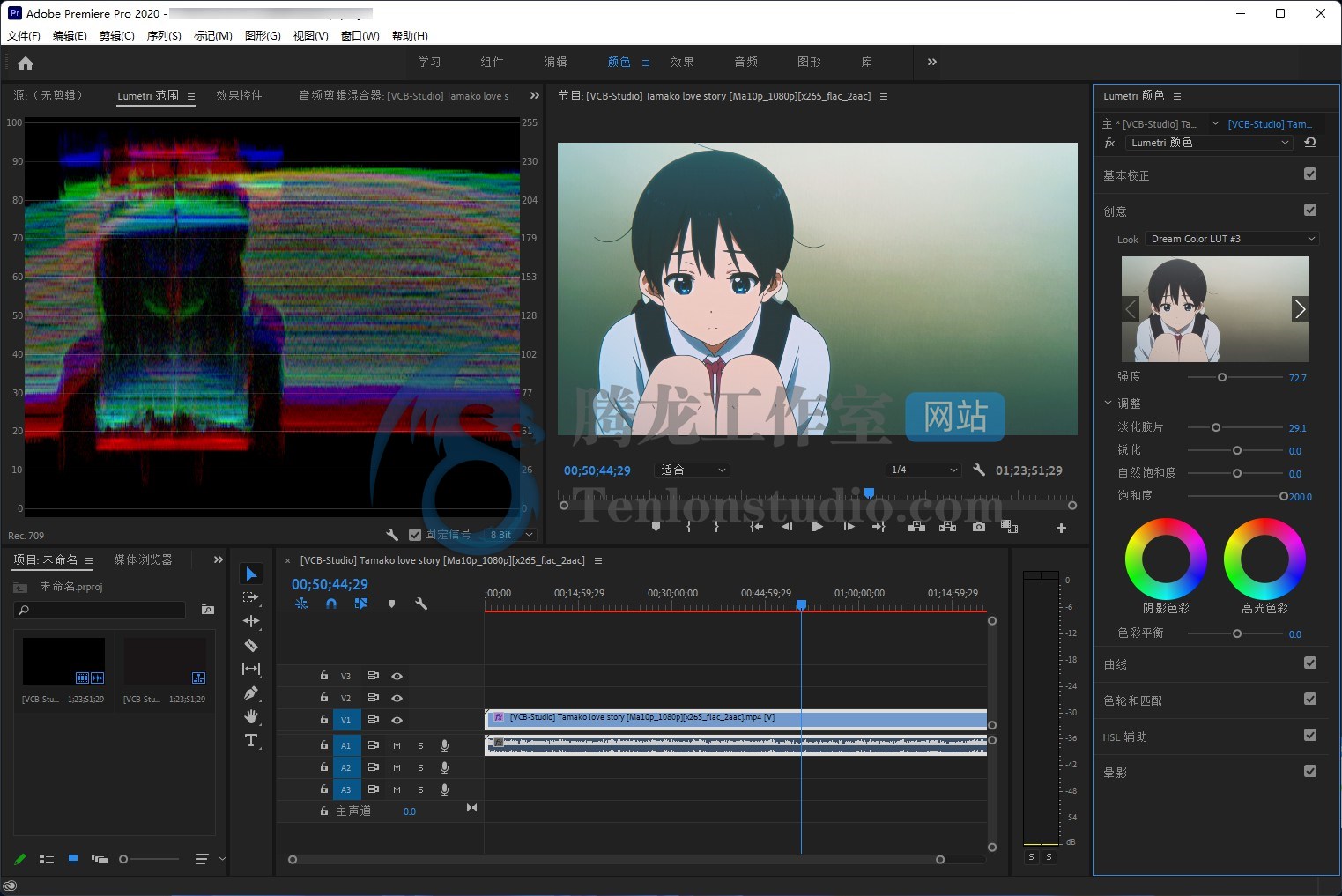Select the first project clip thumbnail

pyautogui.click(x=63, y=662)
